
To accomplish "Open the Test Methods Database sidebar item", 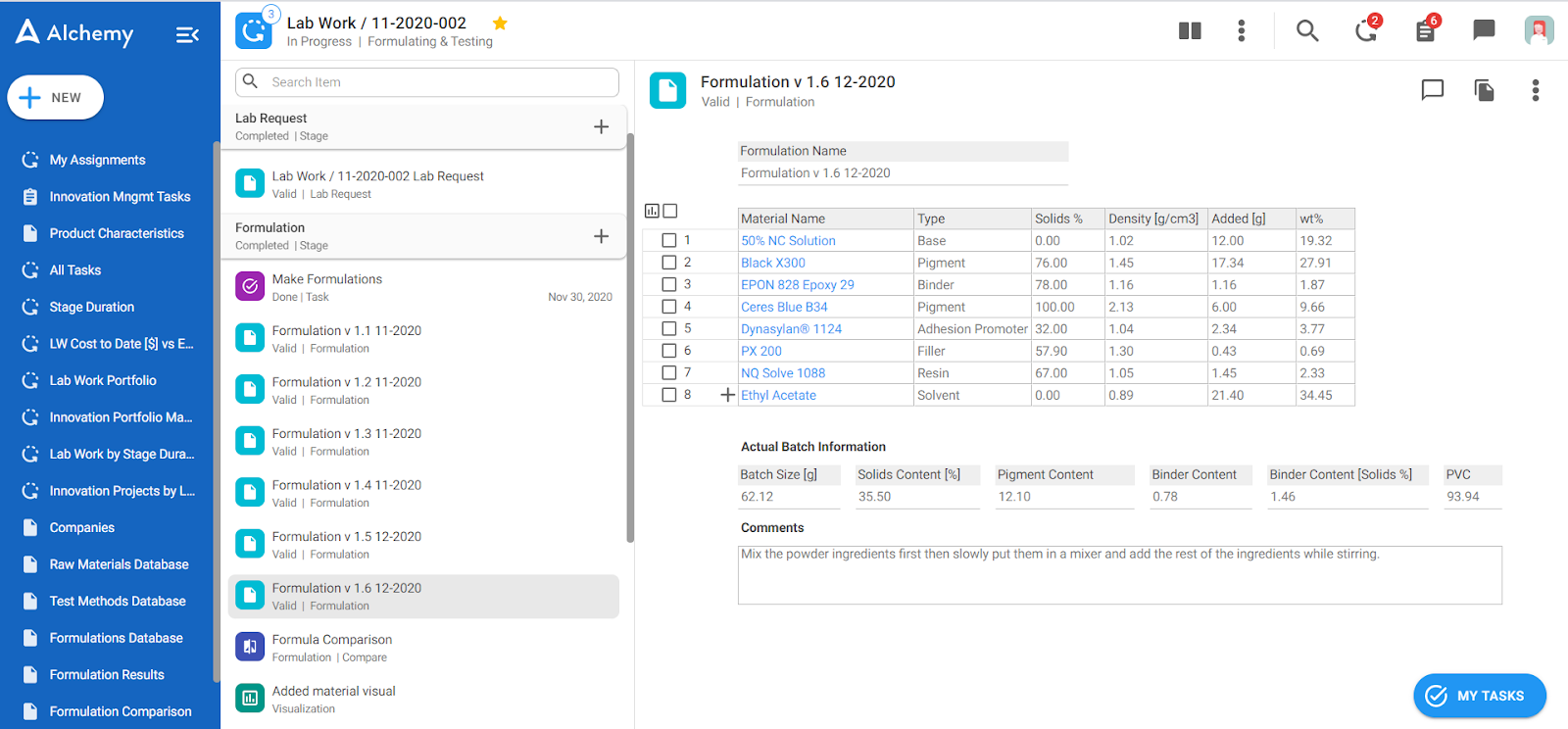I will (118, 601).
